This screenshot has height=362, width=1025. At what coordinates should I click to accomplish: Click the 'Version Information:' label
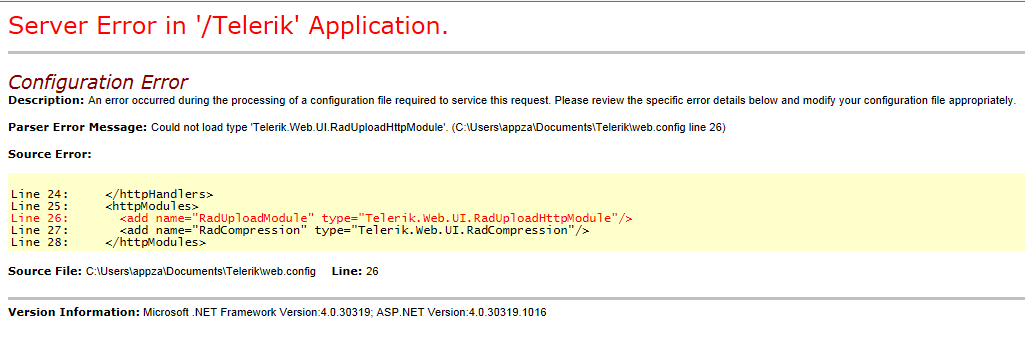[74, 312]
